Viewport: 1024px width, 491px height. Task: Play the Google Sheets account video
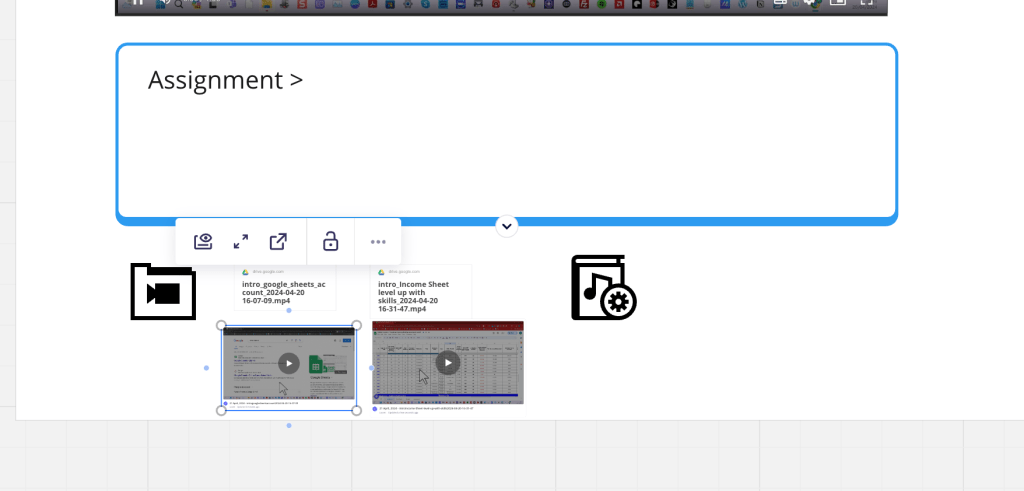coord(289,364)
